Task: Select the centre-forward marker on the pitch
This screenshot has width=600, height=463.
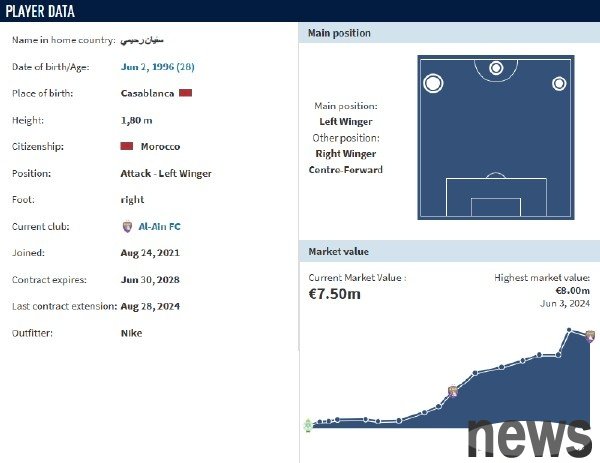Action: (x=496, y=69)
